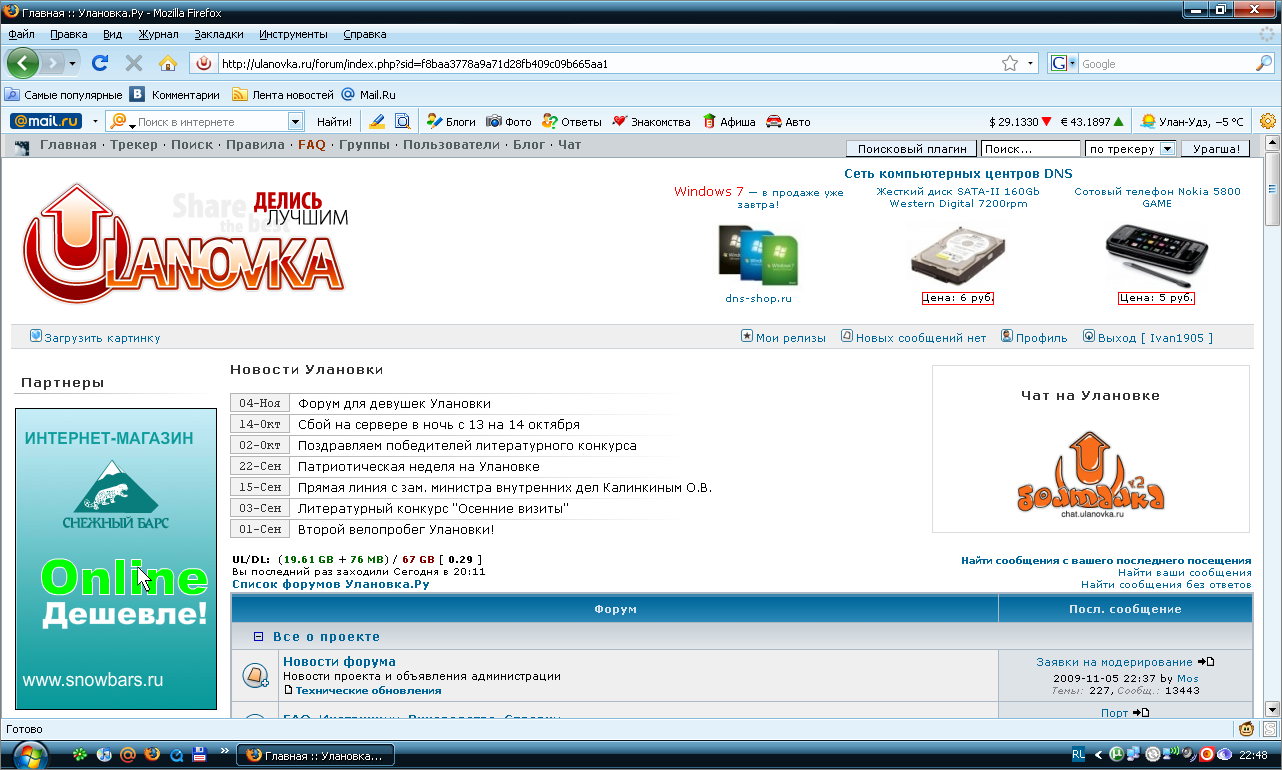Click the Поисковый плагин button
1282x770 pixels.
pos(911,149)
